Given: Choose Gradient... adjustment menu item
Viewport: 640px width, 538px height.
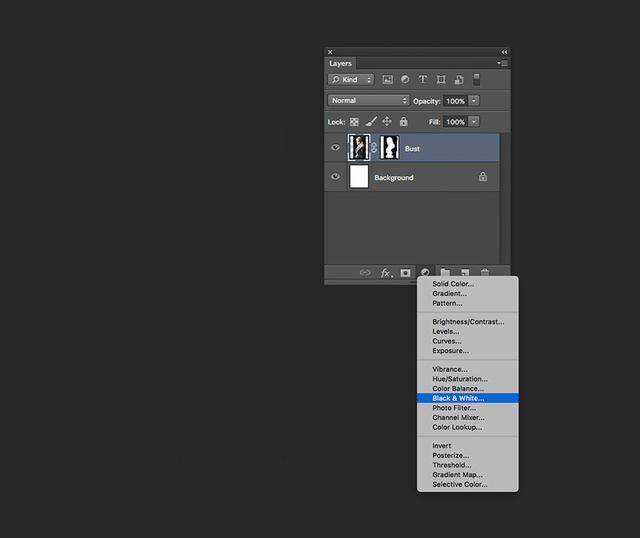Looking at the screenshot, I should click(x=468, y=293).
